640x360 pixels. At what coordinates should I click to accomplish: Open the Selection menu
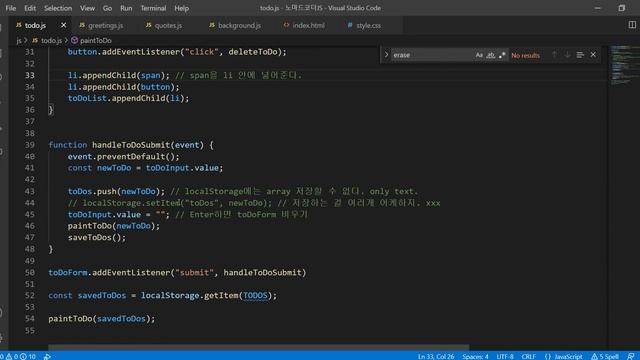[58, 8]
